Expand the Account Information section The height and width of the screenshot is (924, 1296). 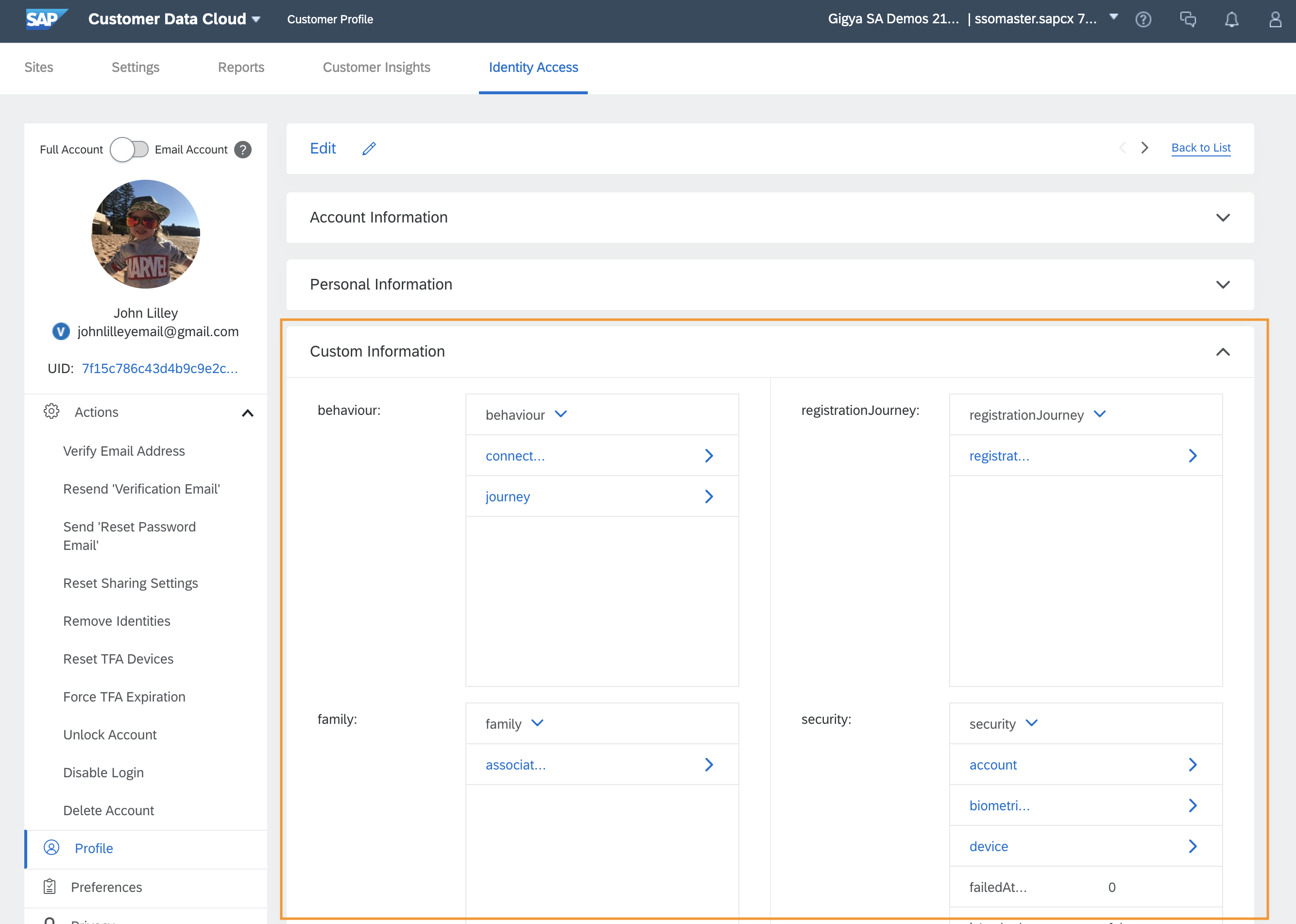pos(1222,218)
